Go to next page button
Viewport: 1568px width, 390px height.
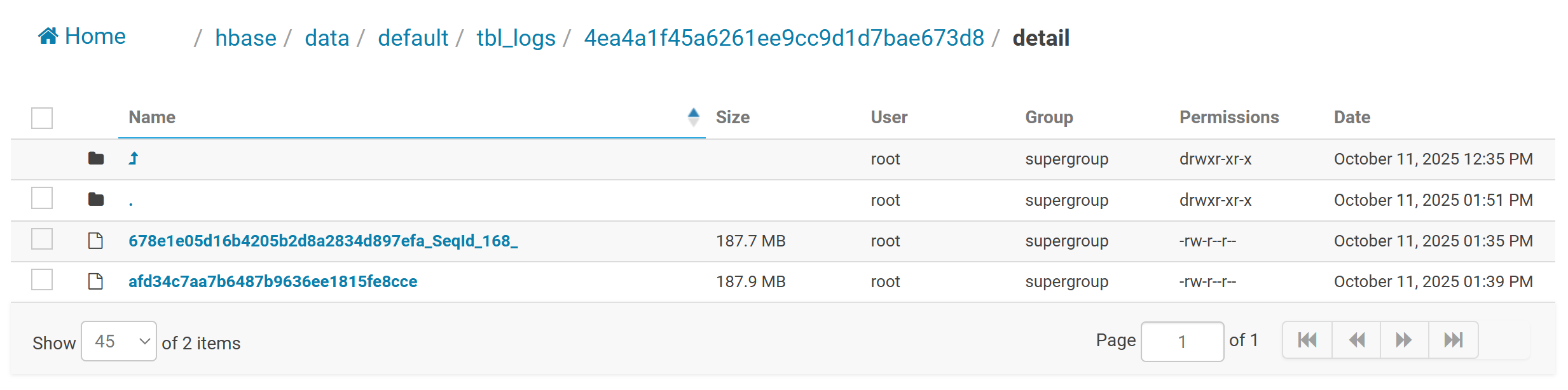click(1405, 340)
